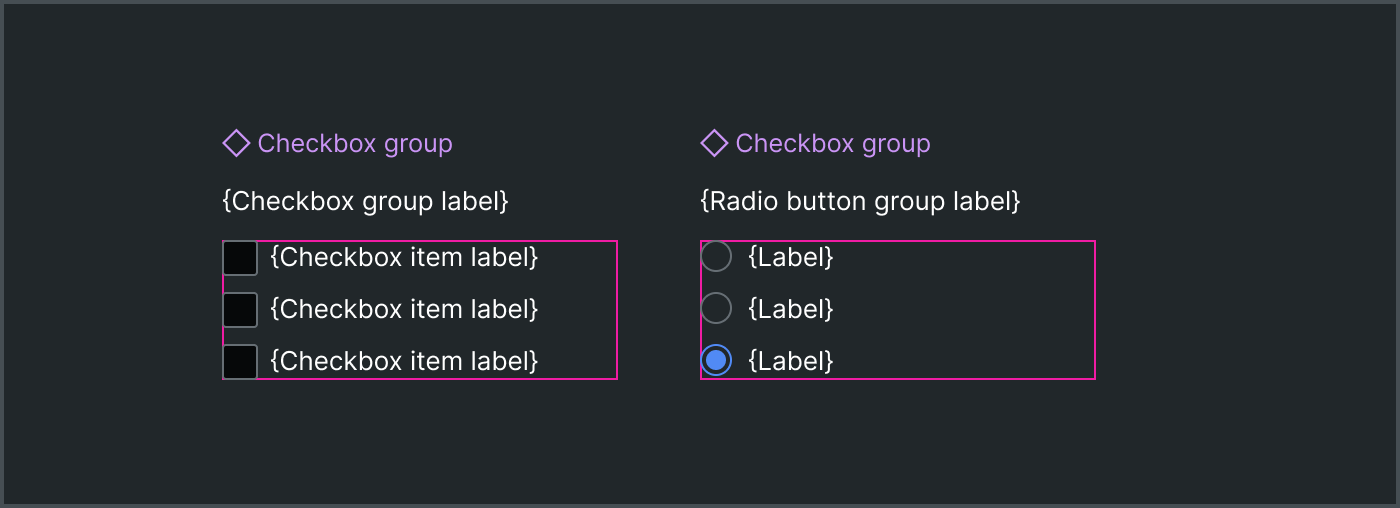Viewport: 1400px width, 508px height.
Task: Click the "{Checkbox group label}" text
Action: pos(365,202)
